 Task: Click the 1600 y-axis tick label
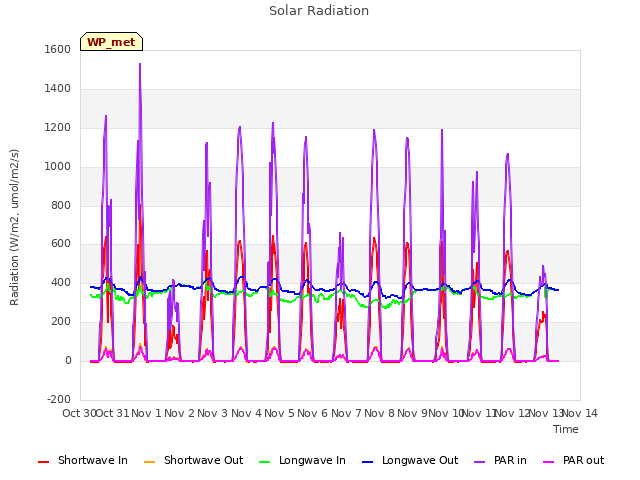58,49
